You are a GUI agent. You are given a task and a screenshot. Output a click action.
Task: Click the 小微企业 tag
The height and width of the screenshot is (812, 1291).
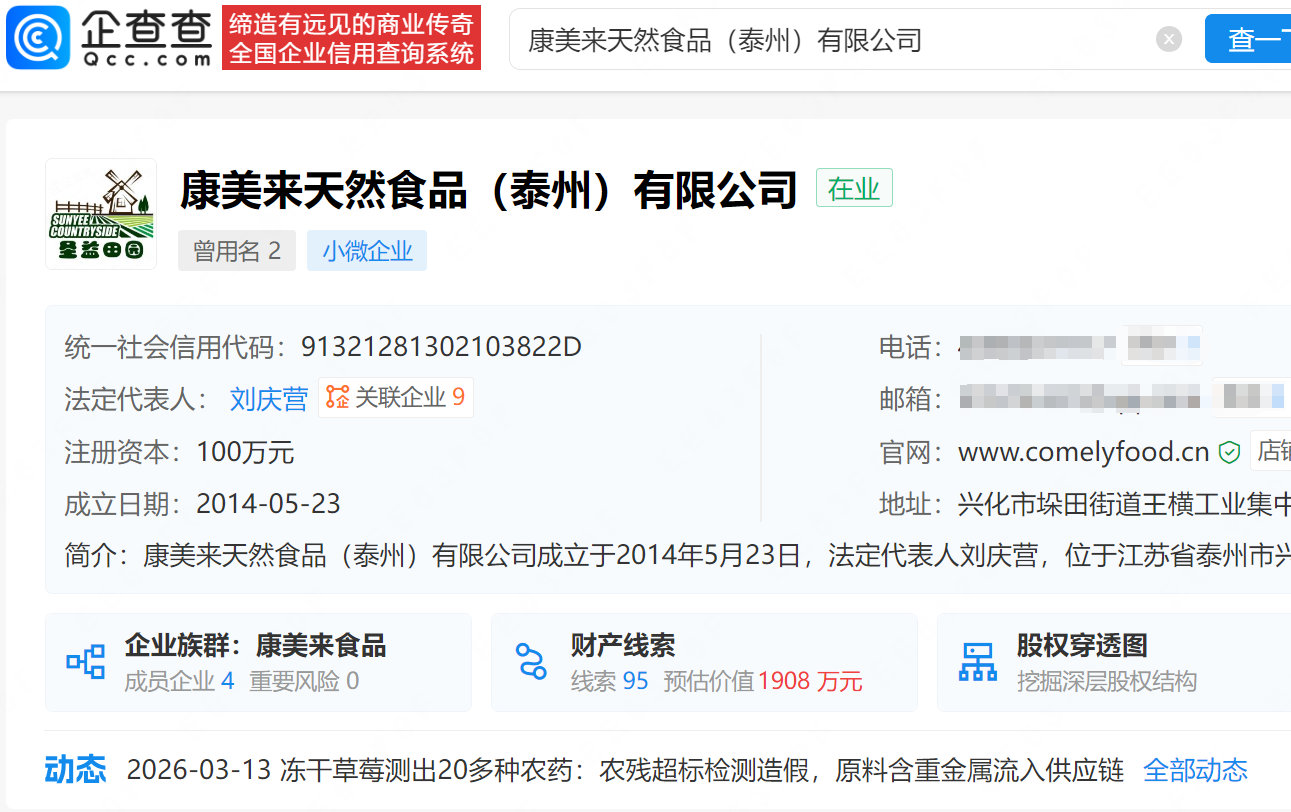pos(367,251)
